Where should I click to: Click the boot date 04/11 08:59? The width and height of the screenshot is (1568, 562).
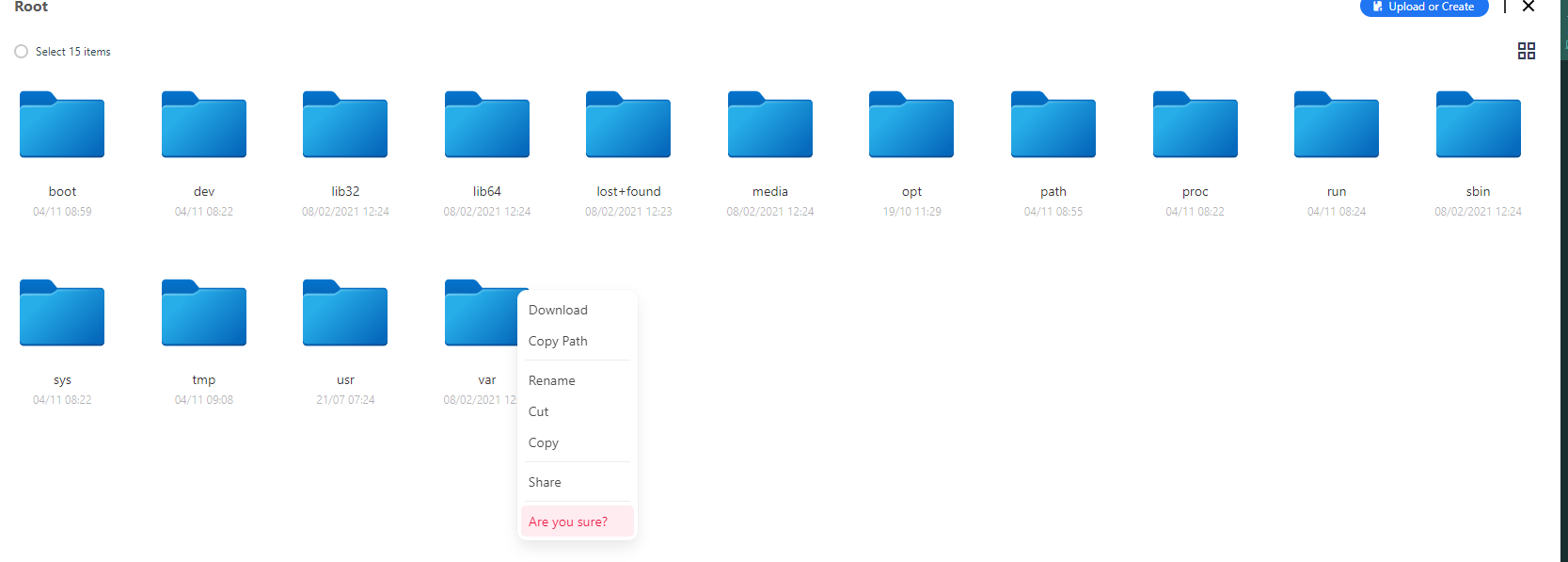tap(62, 212)
